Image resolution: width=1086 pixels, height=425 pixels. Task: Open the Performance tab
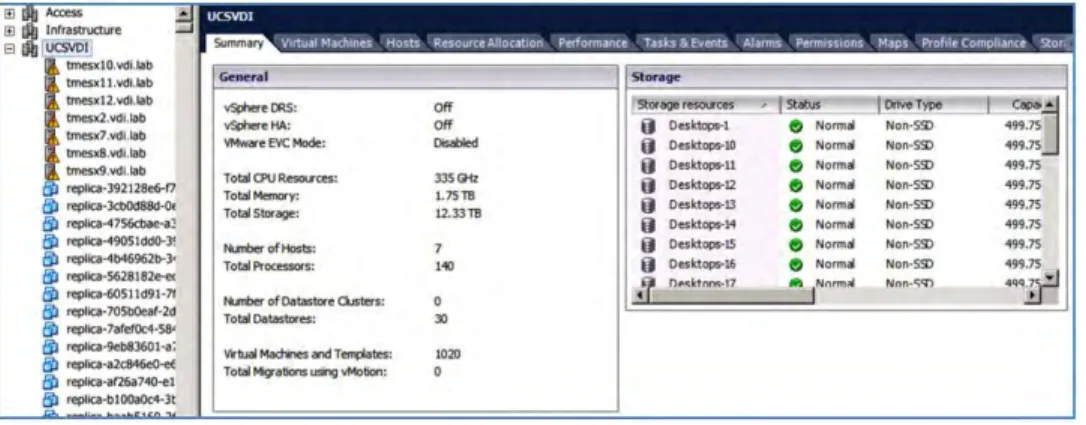point(592,43)
